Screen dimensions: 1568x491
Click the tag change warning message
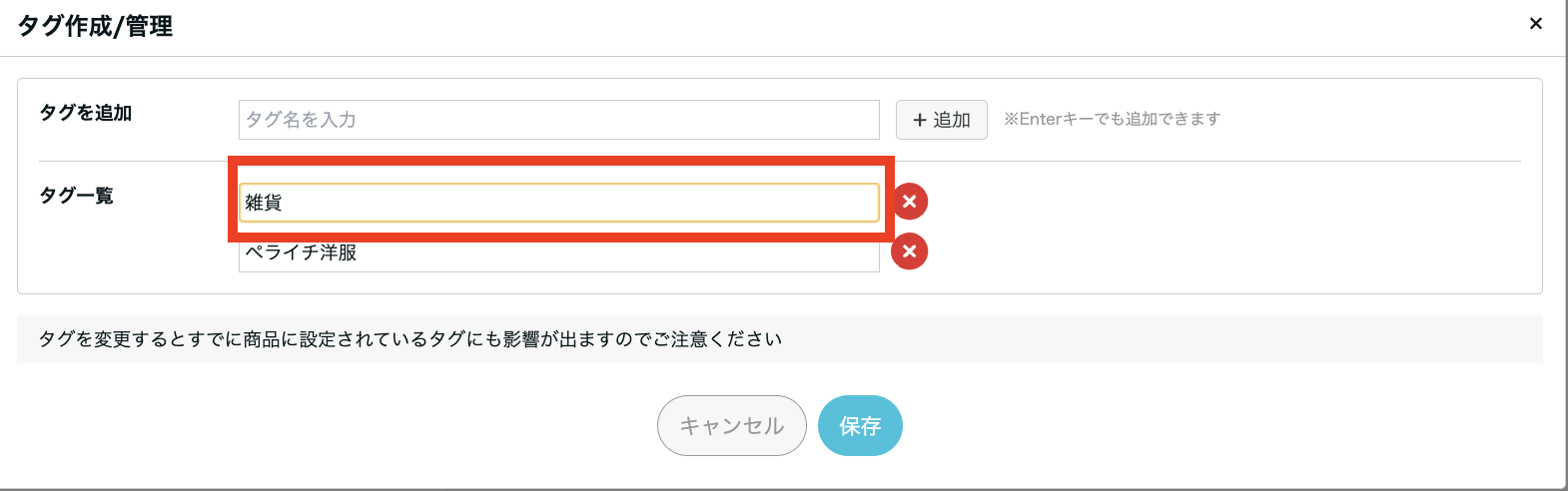click(x=409, y=339)
